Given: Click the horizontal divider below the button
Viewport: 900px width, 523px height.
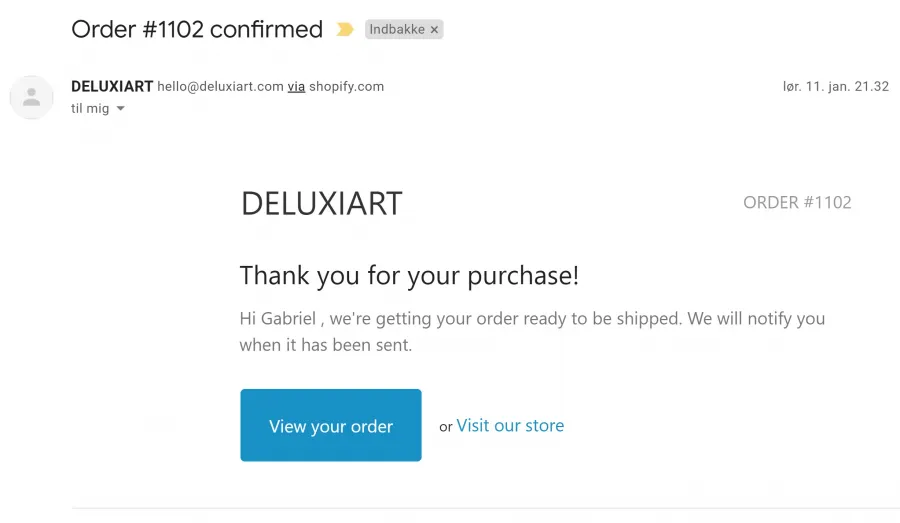Looking at the screenshot, I should [486, 508].
